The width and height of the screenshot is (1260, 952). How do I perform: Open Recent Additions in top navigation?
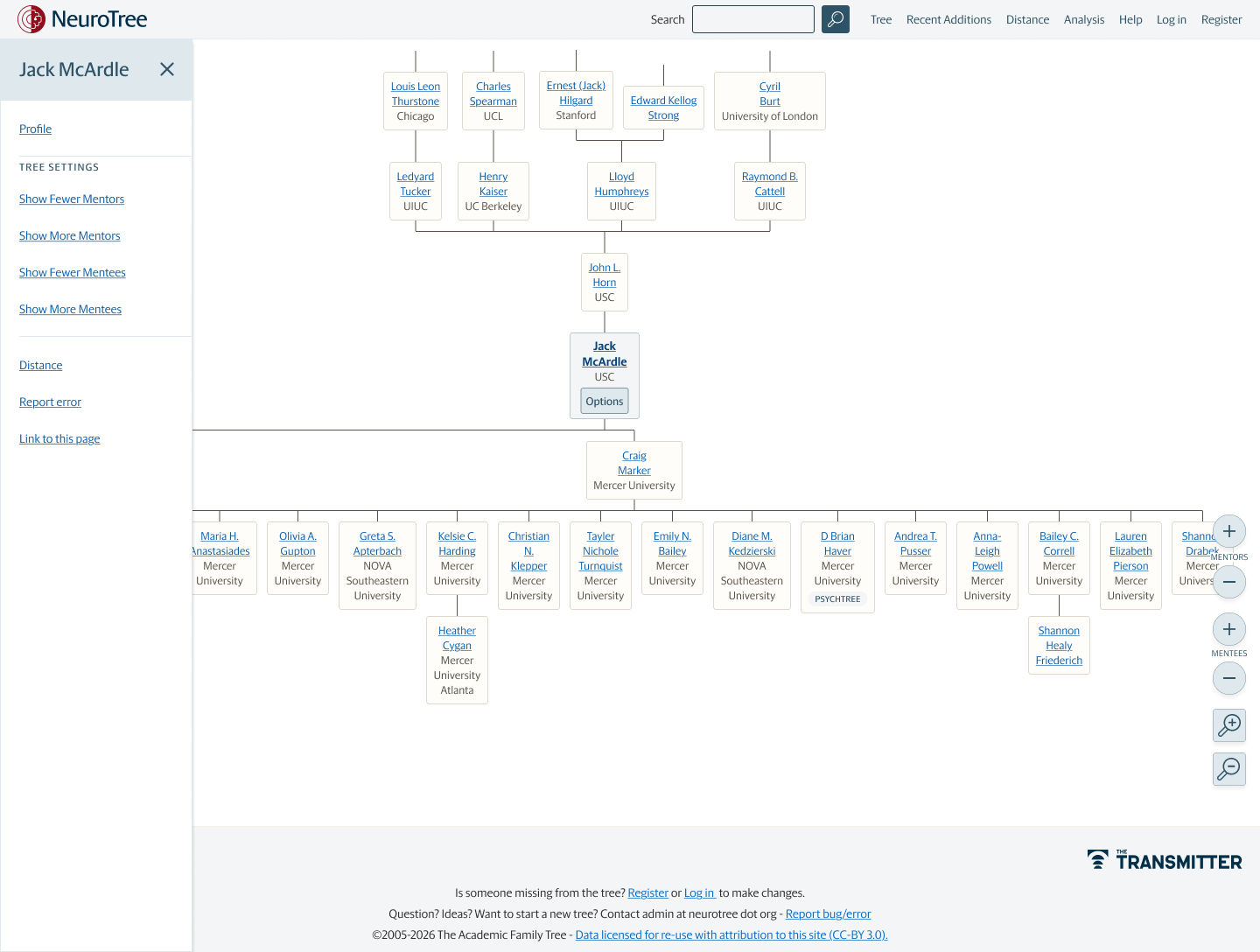point(948,19)
